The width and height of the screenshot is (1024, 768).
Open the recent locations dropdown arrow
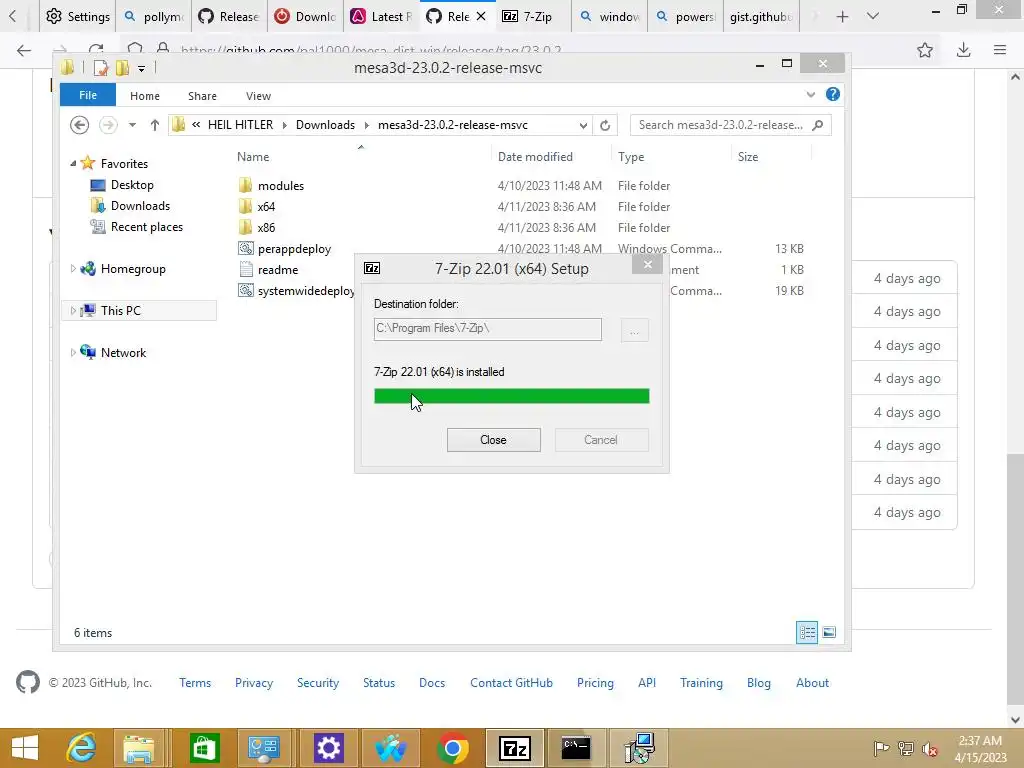click(x=132, y=125)
